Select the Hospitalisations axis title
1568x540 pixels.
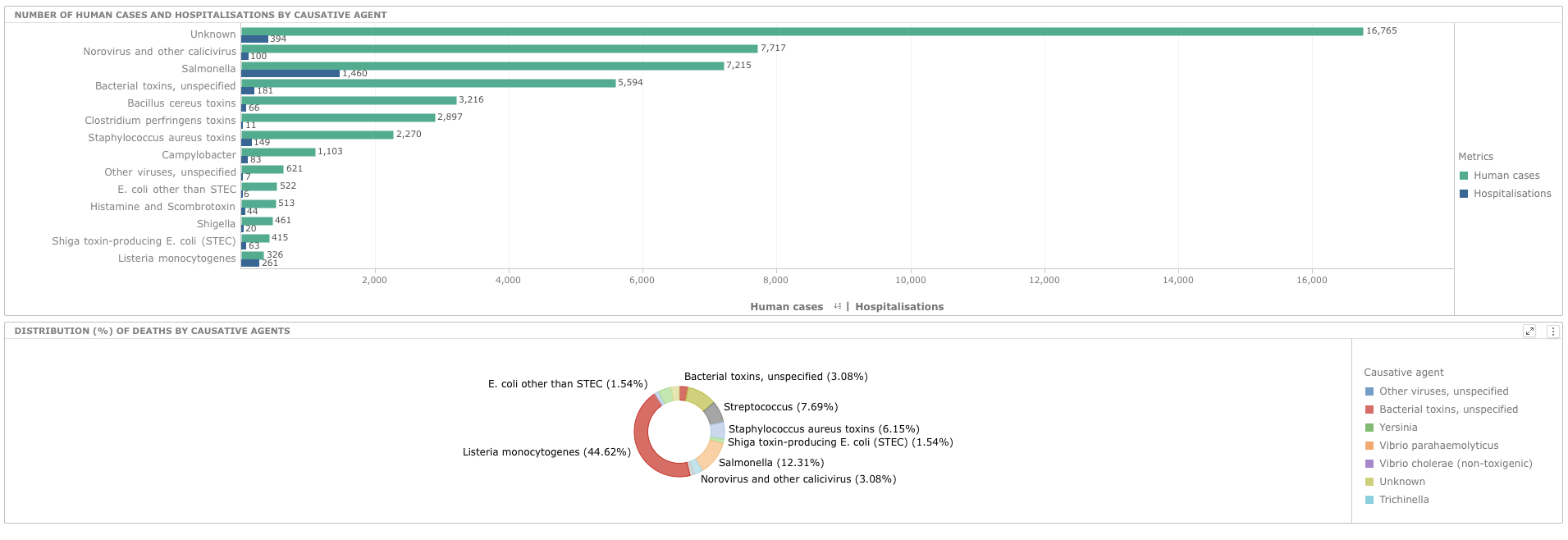point(899,307)
